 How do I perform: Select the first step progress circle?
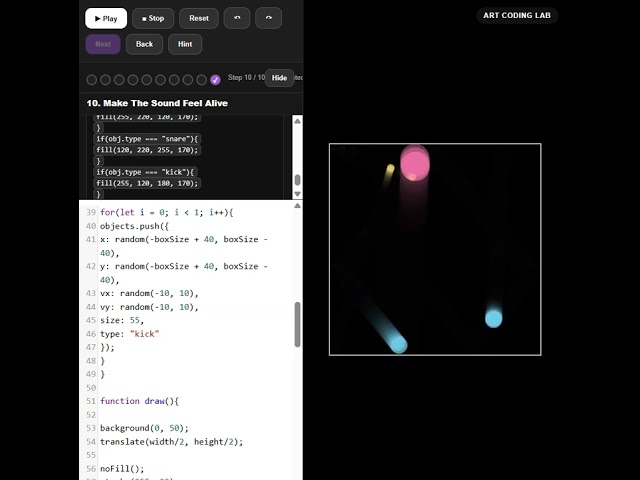pos(92,80)
